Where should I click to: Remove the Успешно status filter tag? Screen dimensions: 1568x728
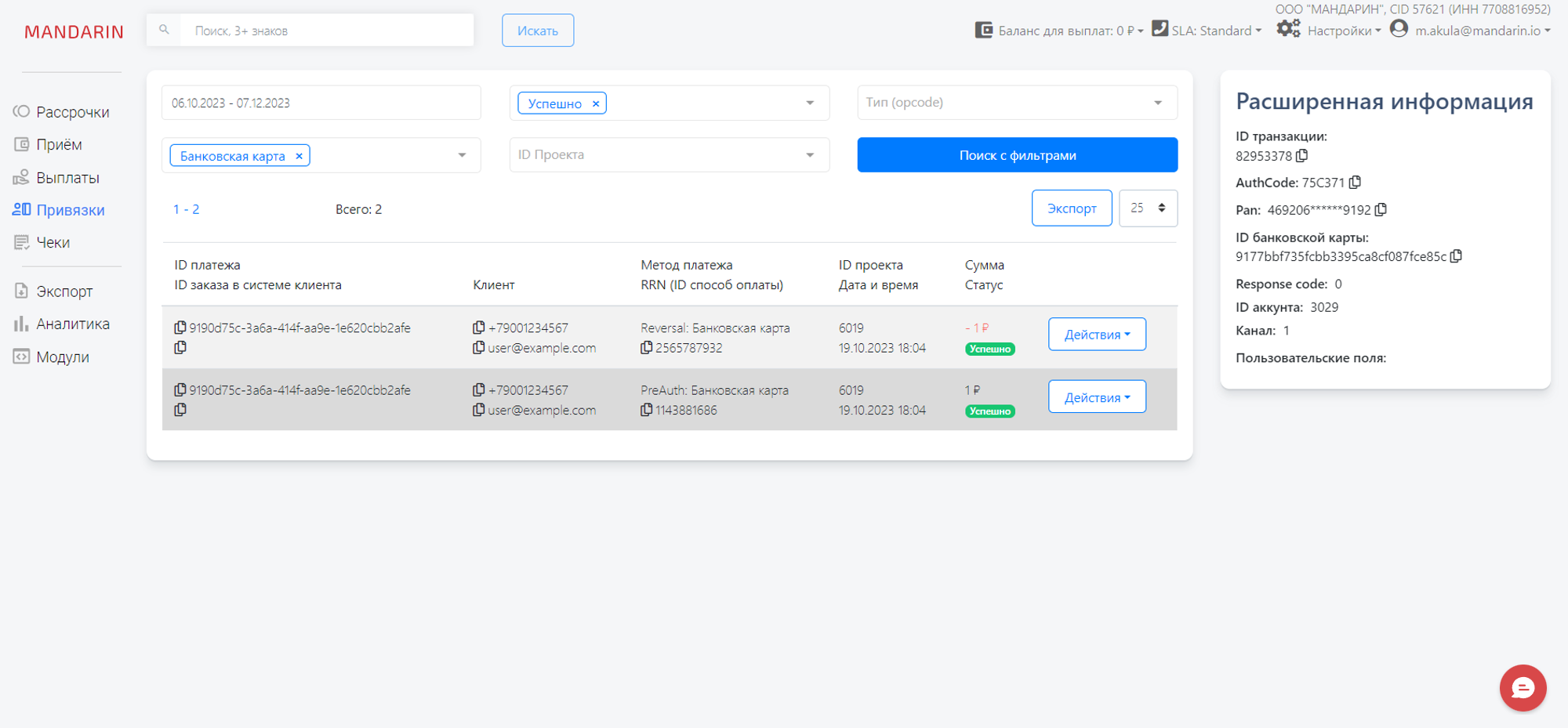pyautogui.click(x=596, y=103)
